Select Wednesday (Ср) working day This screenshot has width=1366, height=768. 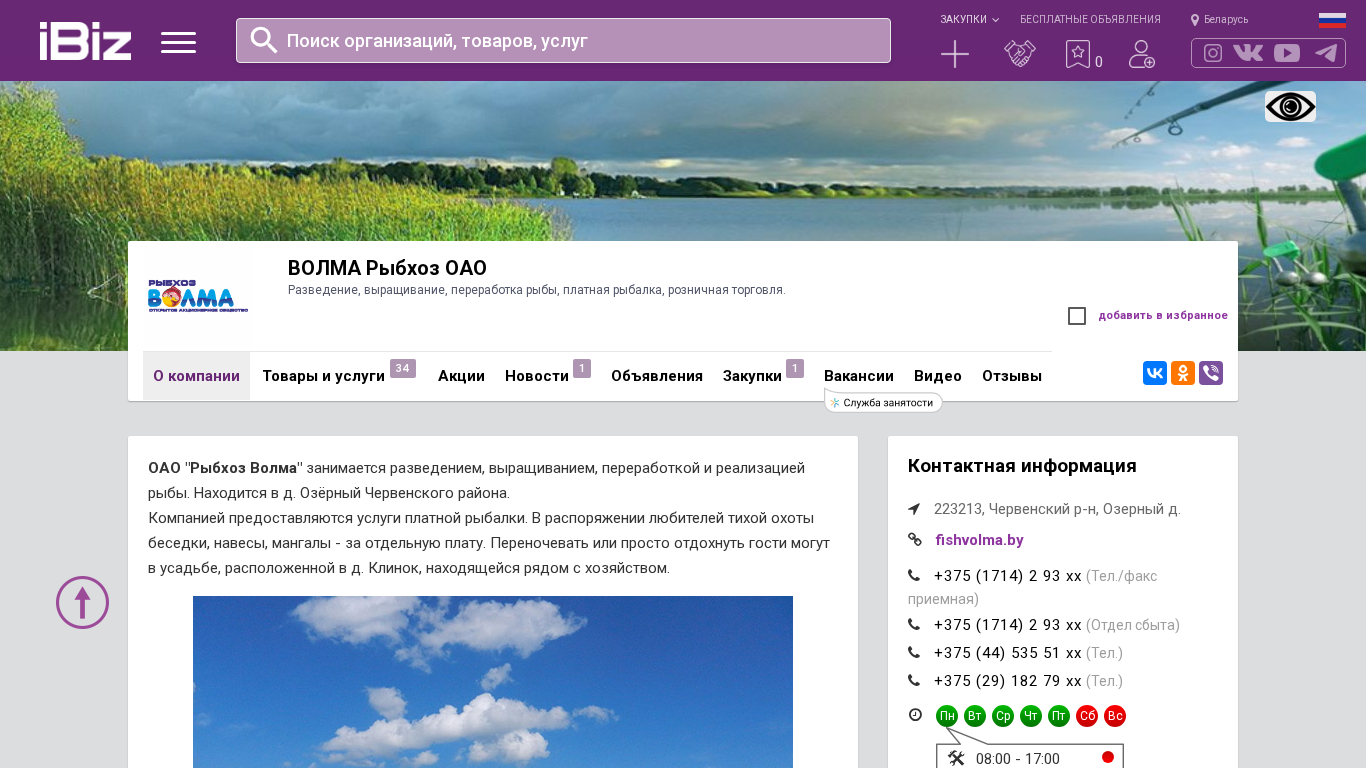(x=1003, y=716)
